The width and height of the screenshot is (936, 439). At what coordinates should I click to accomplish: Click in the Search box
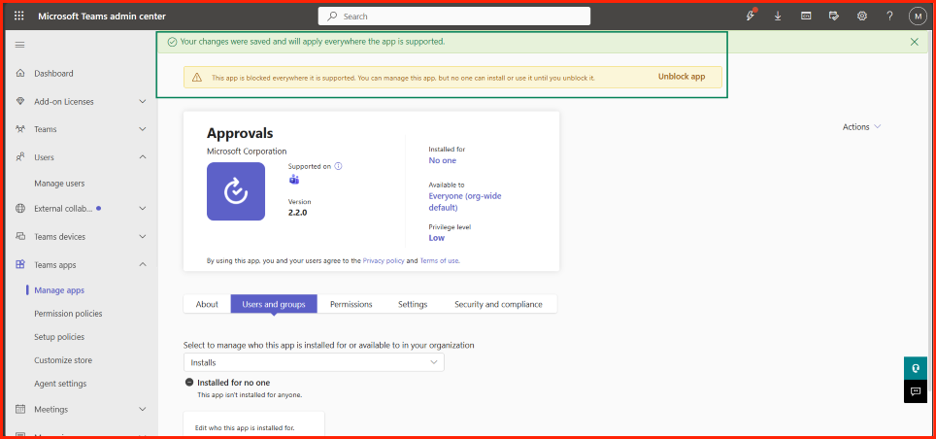pyautogui.click(x=454, y=16)
